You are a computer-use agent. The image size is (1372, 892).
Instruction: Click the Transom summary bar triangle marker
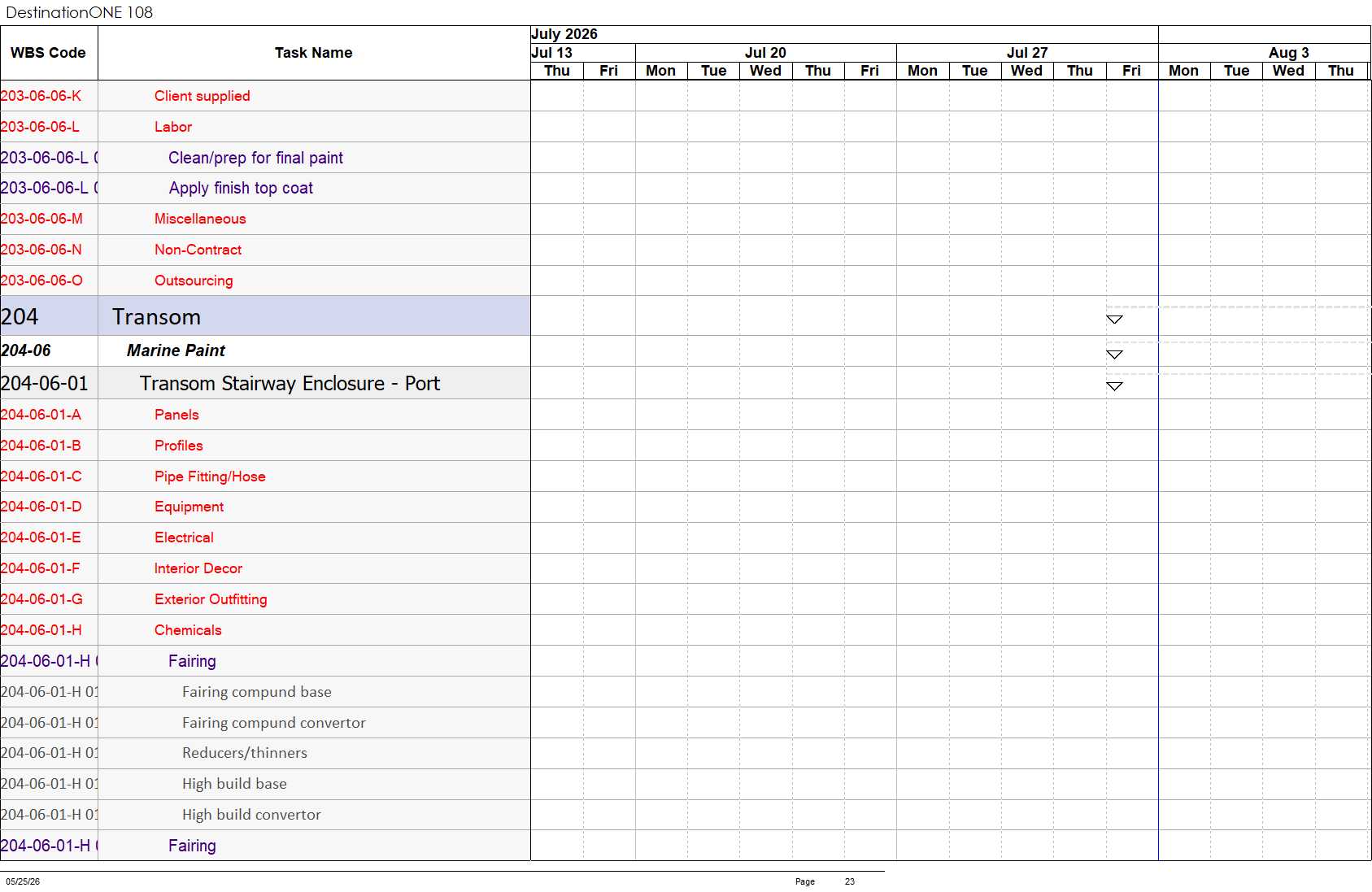point(1114,320)
